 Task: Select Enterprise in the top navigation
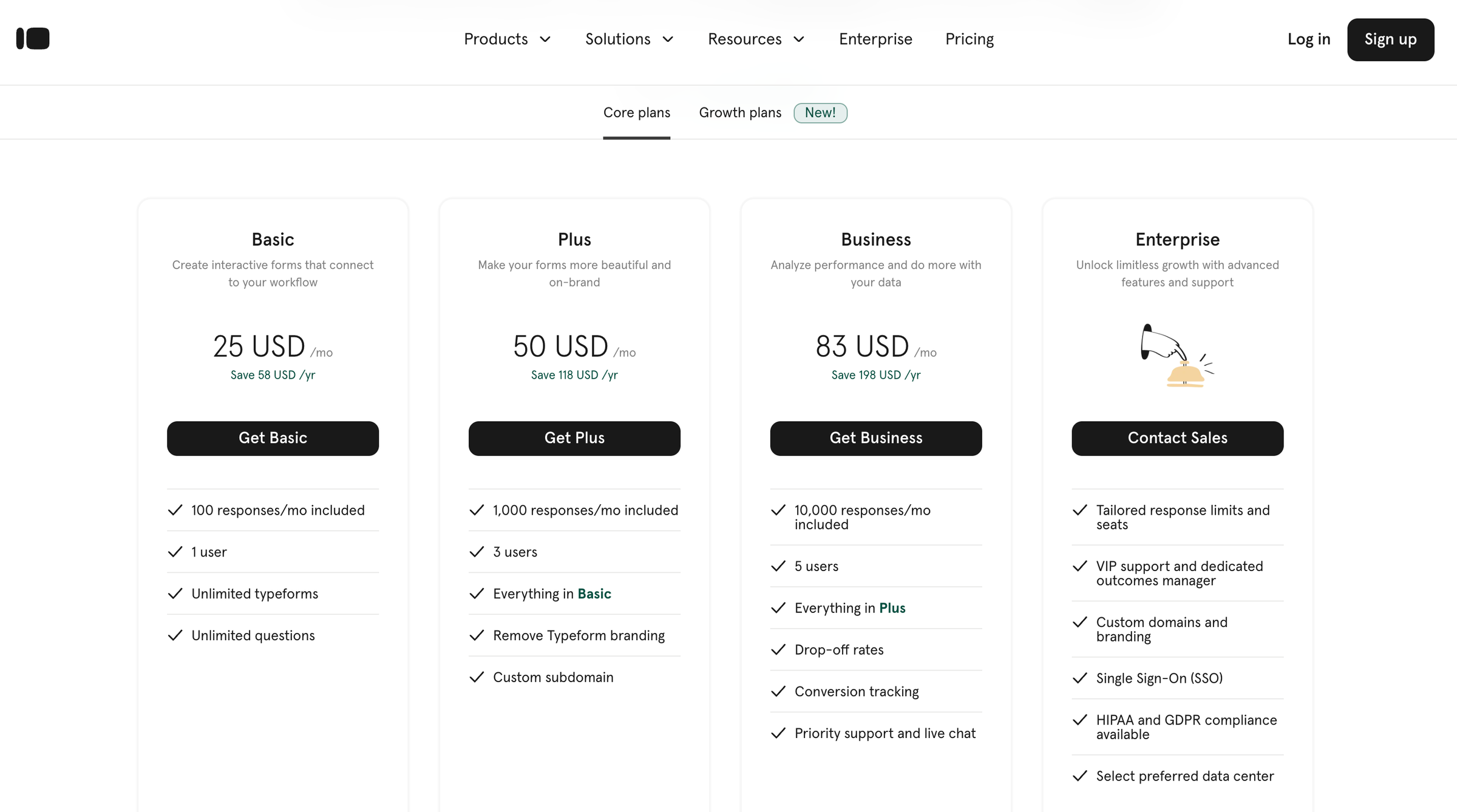(x=875, y=39)
